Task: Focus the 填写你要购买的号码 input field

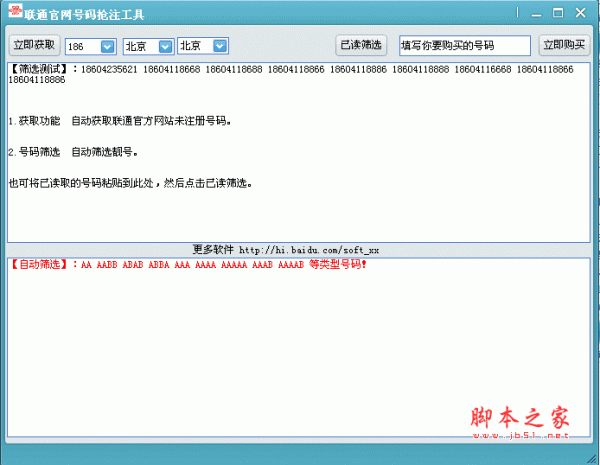Action: tap(465, 46)
